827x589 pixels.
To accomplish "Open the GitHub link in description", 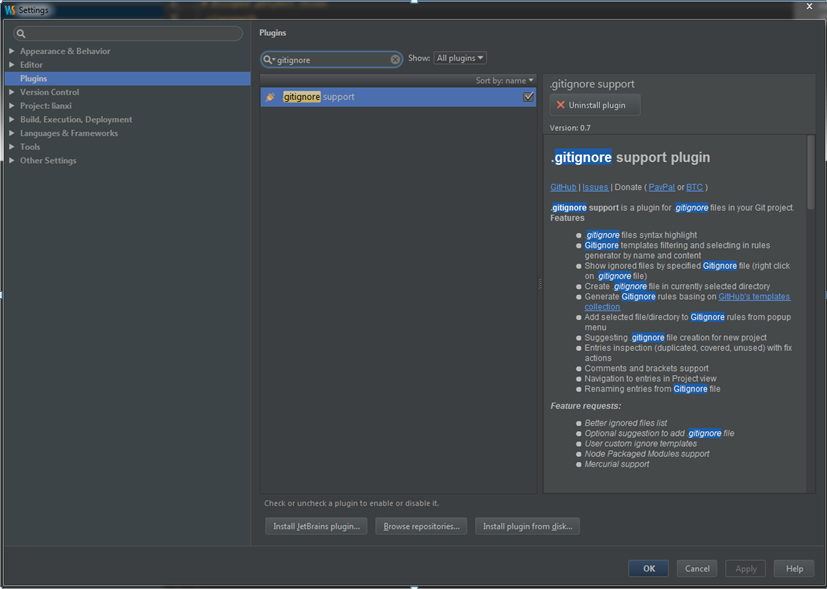I will click(x=563, y=187).
